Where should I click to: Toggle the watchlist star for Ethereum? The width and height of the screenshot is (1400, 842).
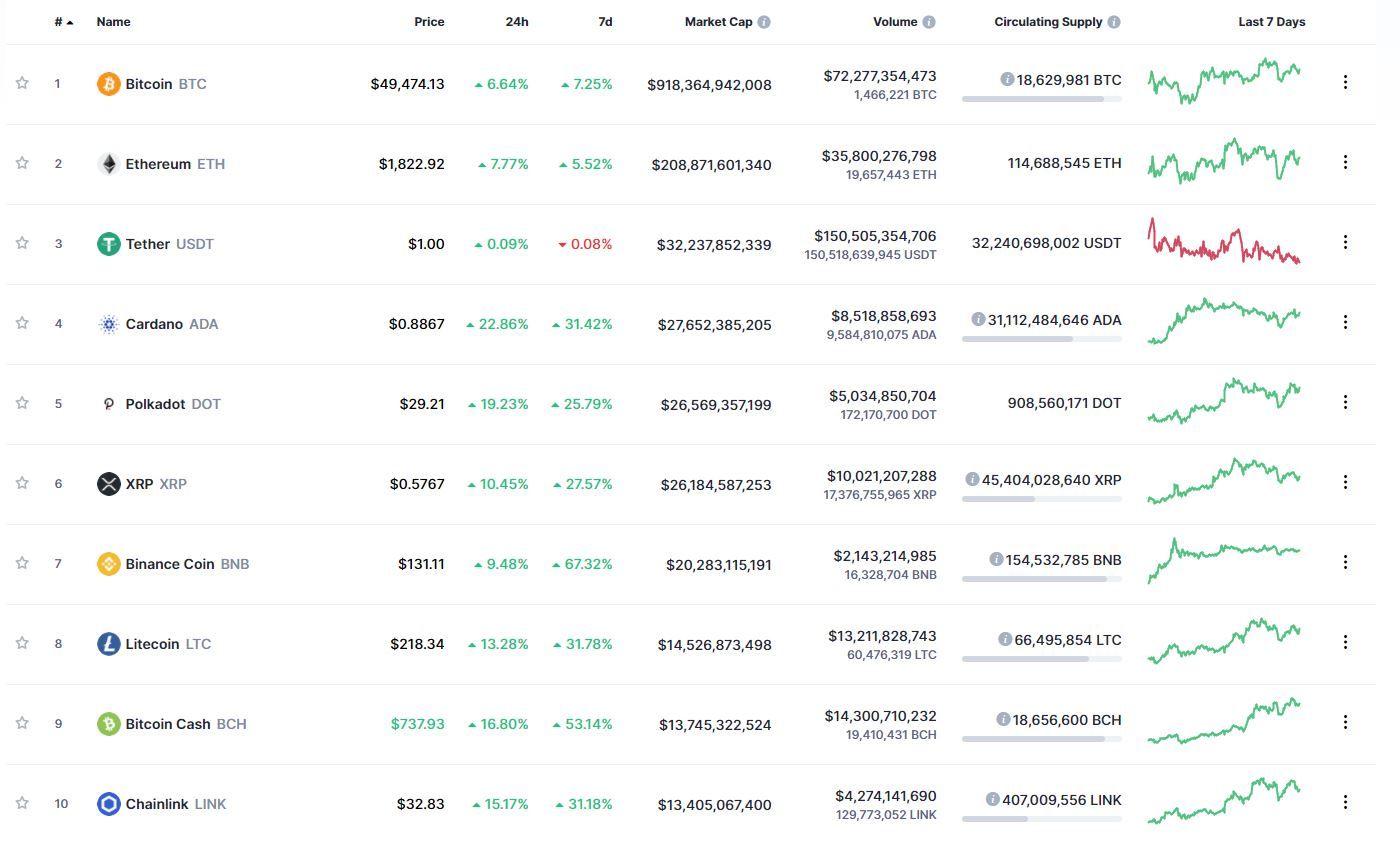point(22,163)
